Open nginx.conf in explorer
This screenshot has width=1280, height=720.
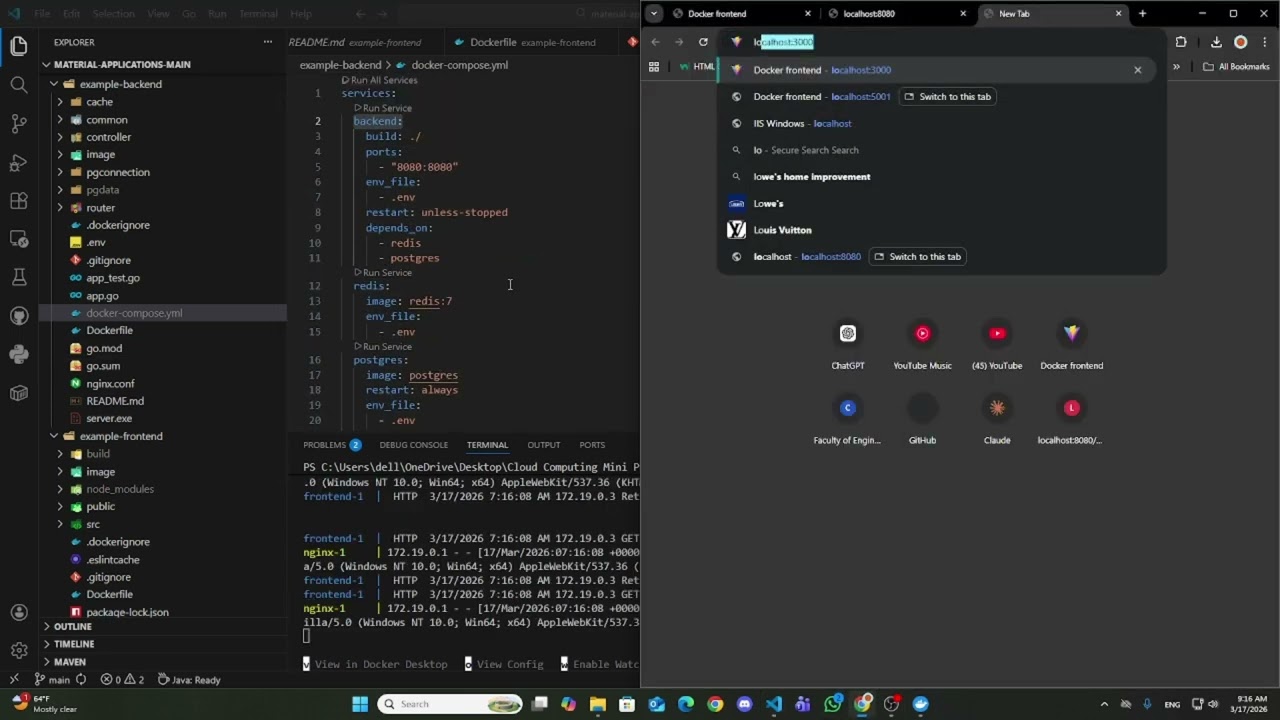[110, 384]
